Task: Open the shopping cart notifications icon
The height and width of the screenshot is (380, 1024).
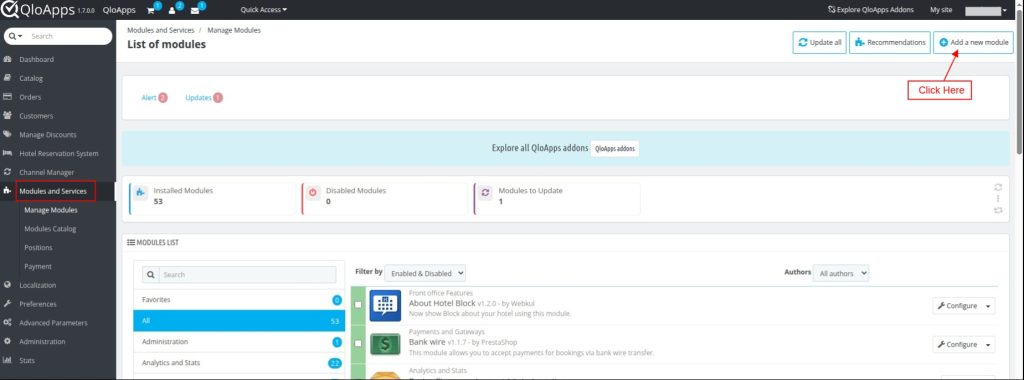Action: point(151,10)
